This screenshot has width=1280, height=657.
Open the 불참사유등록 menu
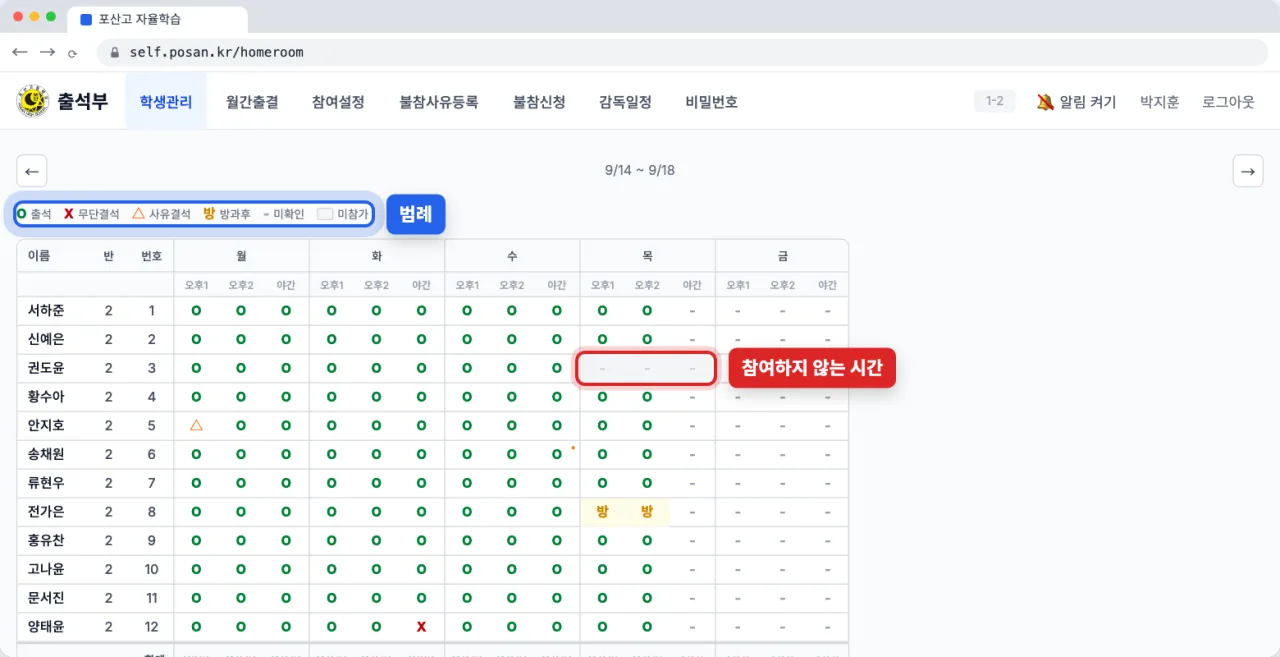pos(439,101)
